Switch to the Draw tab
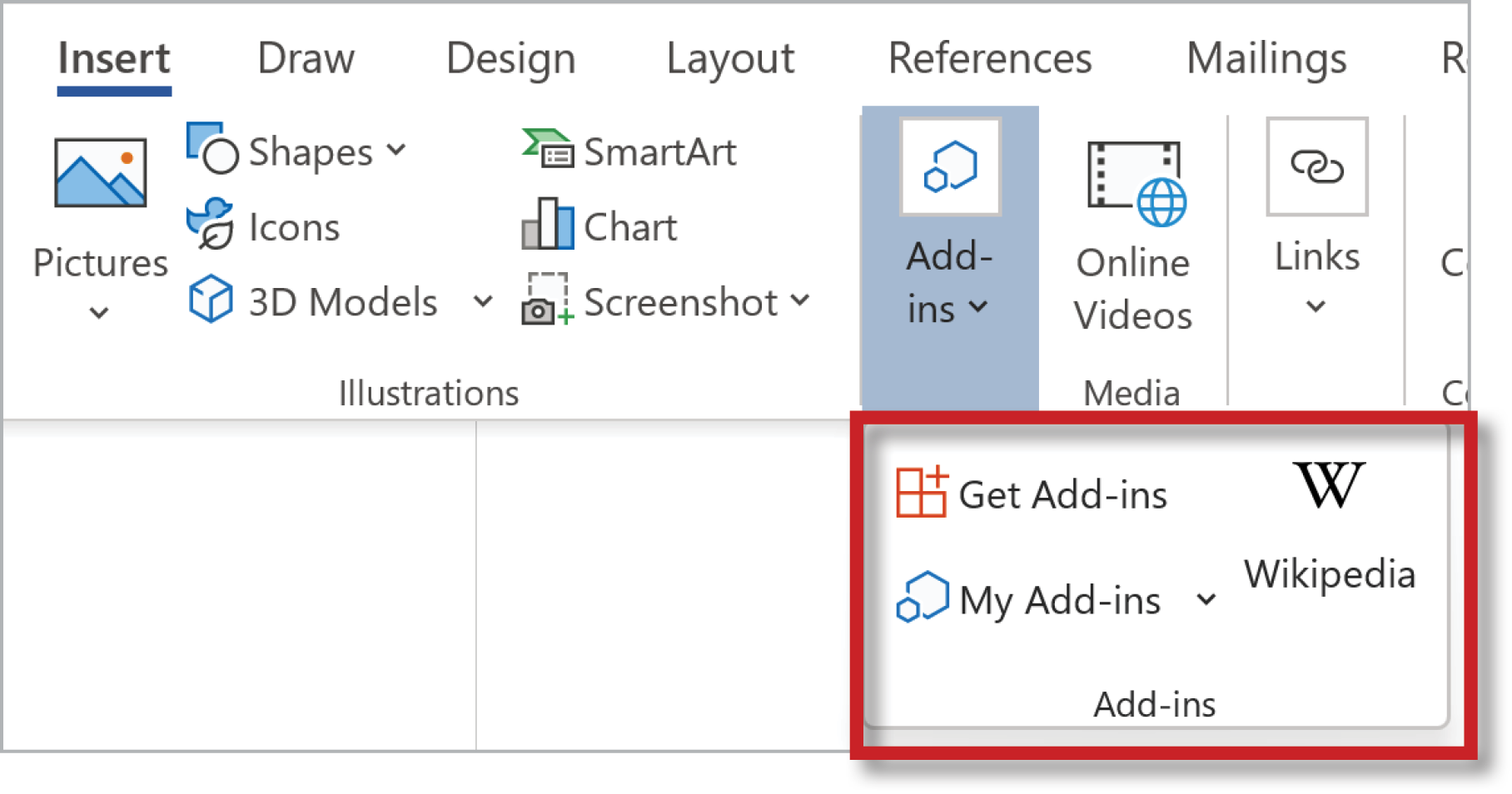1512x794 pixels. [x=306, y=58]
